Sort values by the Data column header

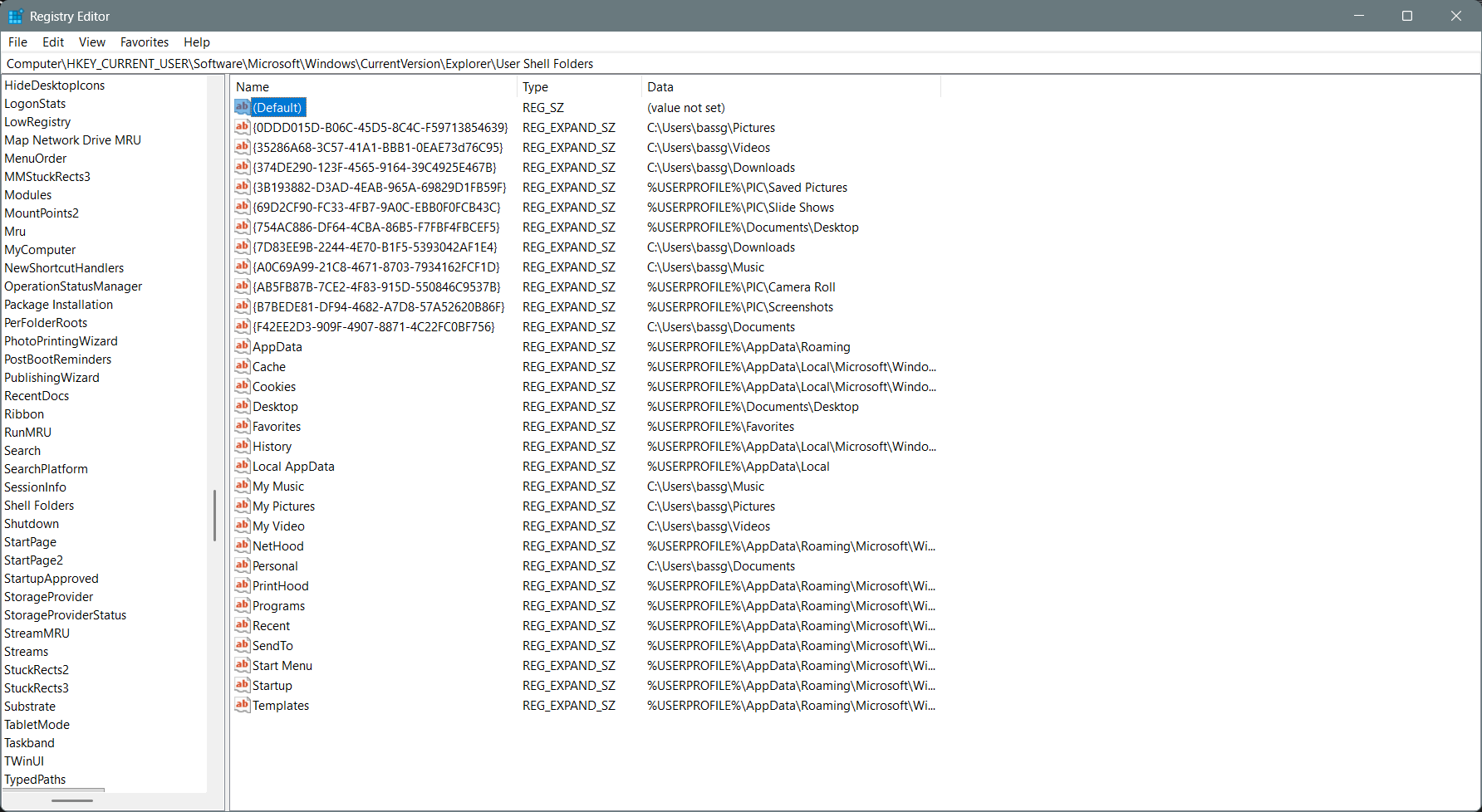click(x=791, y=87)
